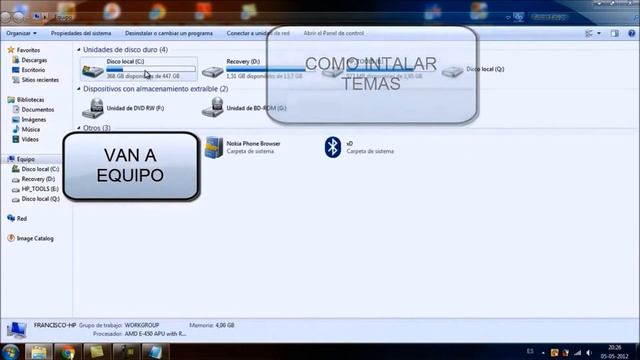Open the Bluetooth xD system folder icon

[x=333, y=147]
